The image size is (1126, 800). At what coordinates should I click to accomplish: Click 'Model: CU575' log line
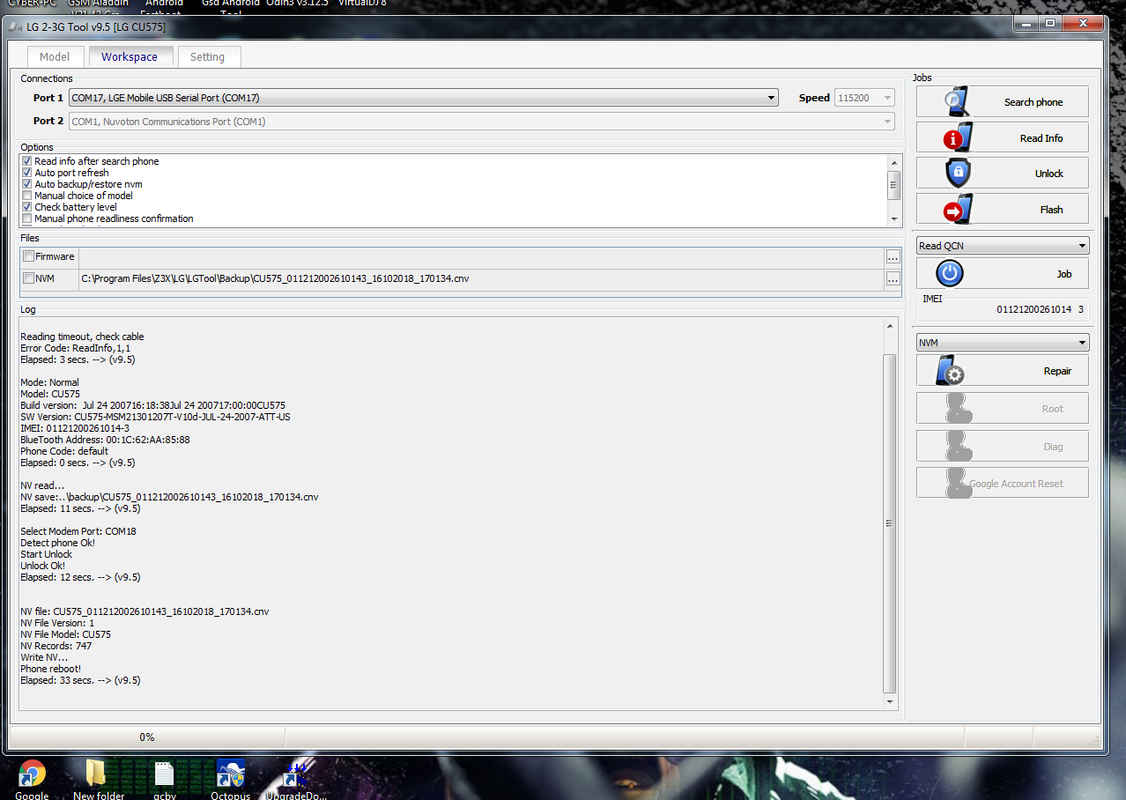(x=50, y=394)
